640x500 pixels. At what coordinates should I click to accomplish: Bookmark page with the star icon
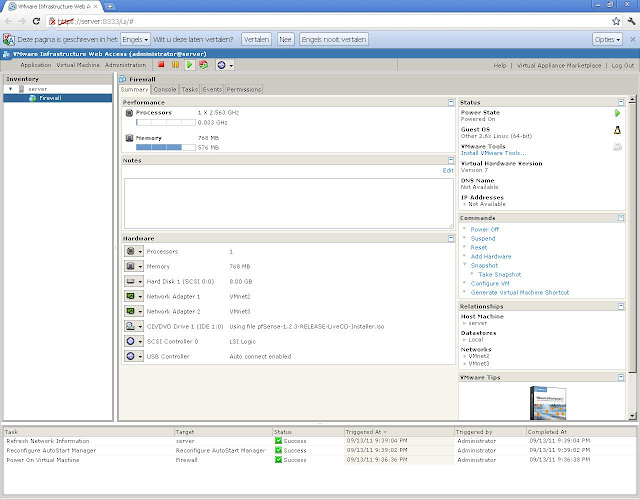click(x=616, y=21)
